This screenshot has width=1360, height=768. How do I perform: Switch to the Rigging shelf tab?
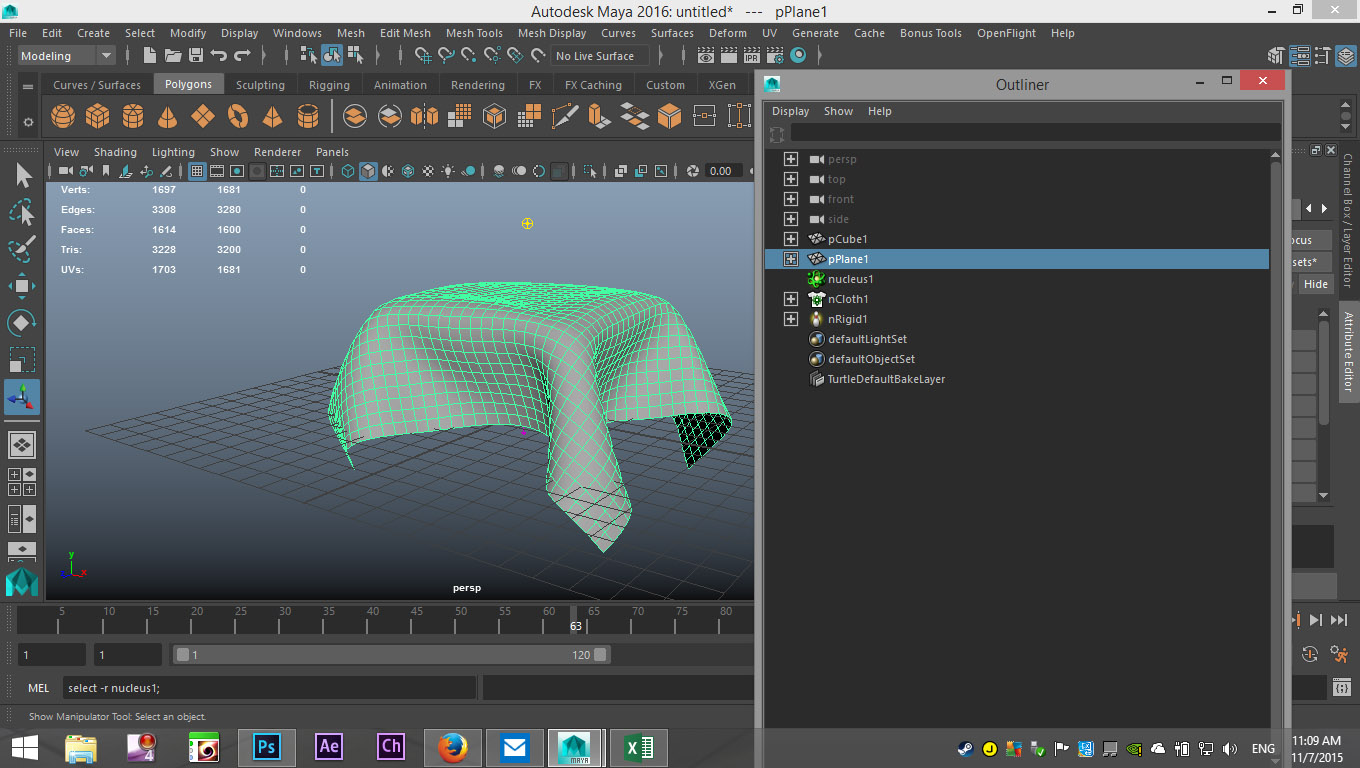click(329, 85)
